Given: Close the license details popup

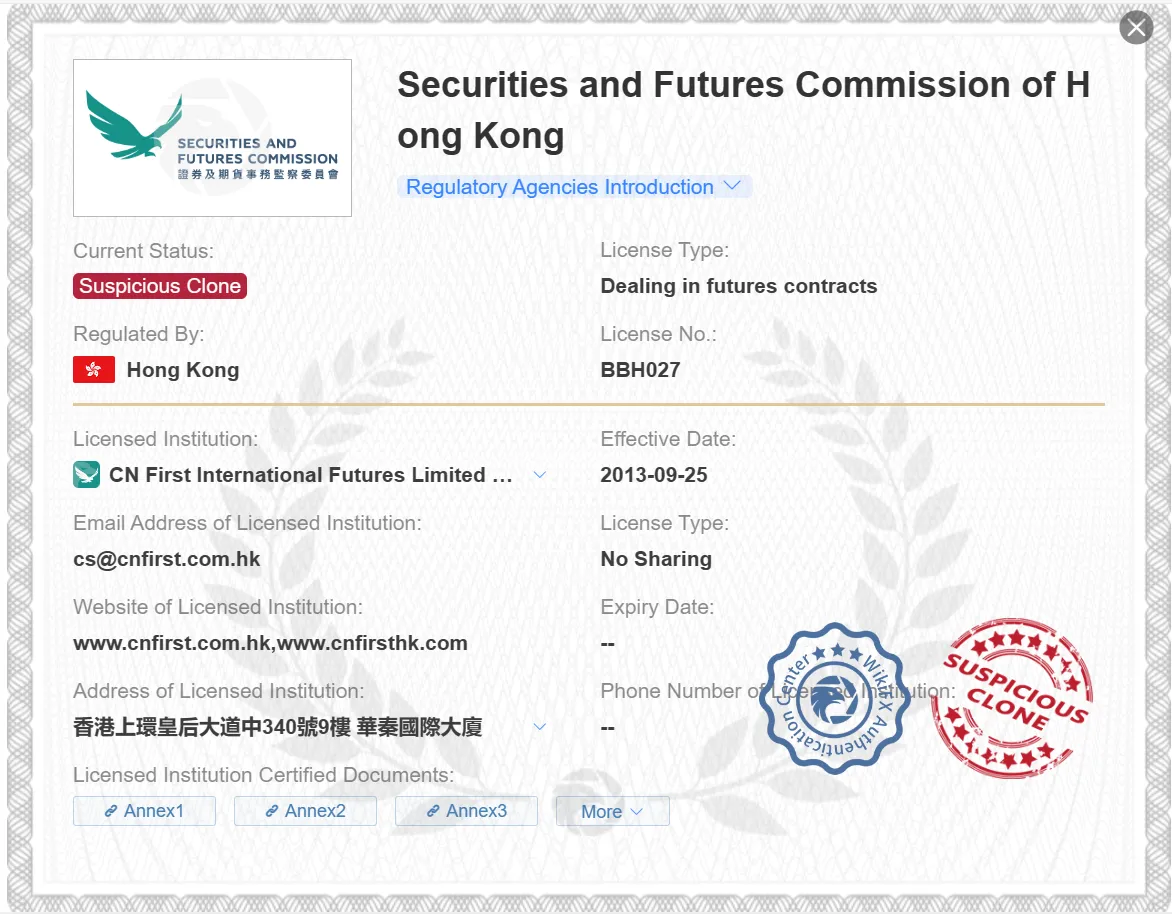Looking at the screenshot, I should pos(1136,28).
